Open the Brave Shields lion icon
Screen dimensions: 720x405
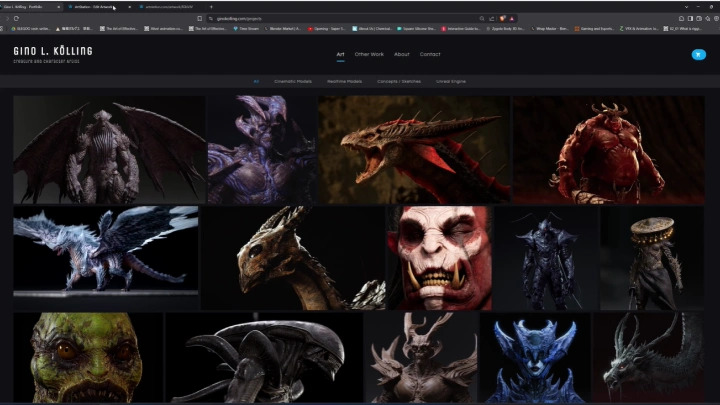click(x=502, y=18)
